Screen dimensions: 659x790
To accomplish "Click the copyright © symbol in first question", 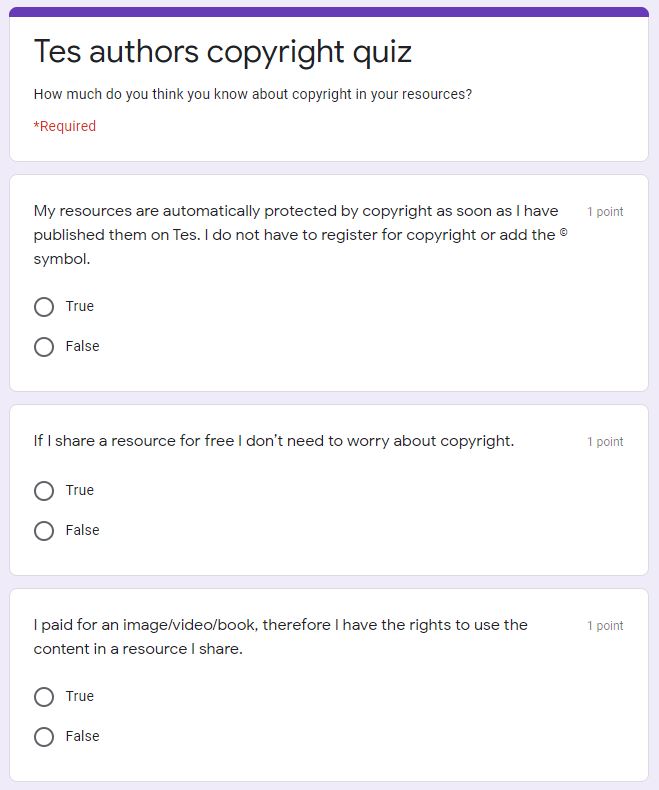I will click(x=564, y=233).
